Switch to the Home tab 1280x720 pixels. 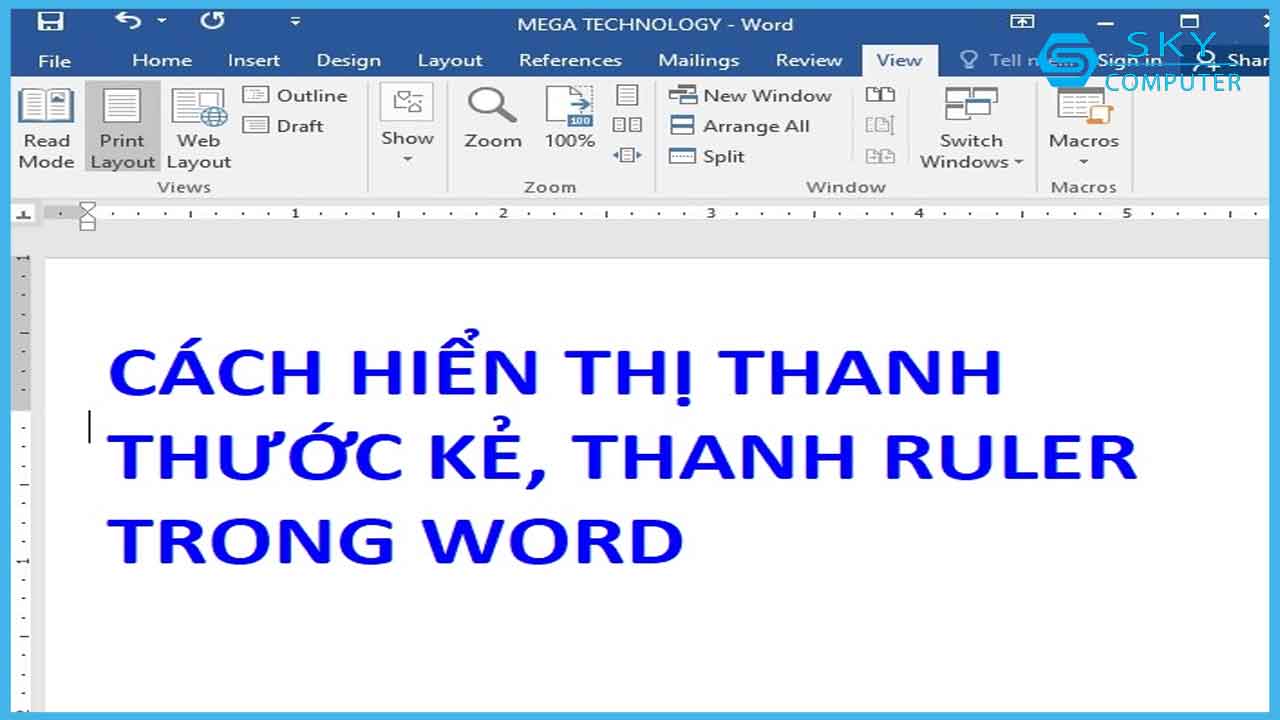click(x=161, y=60)
